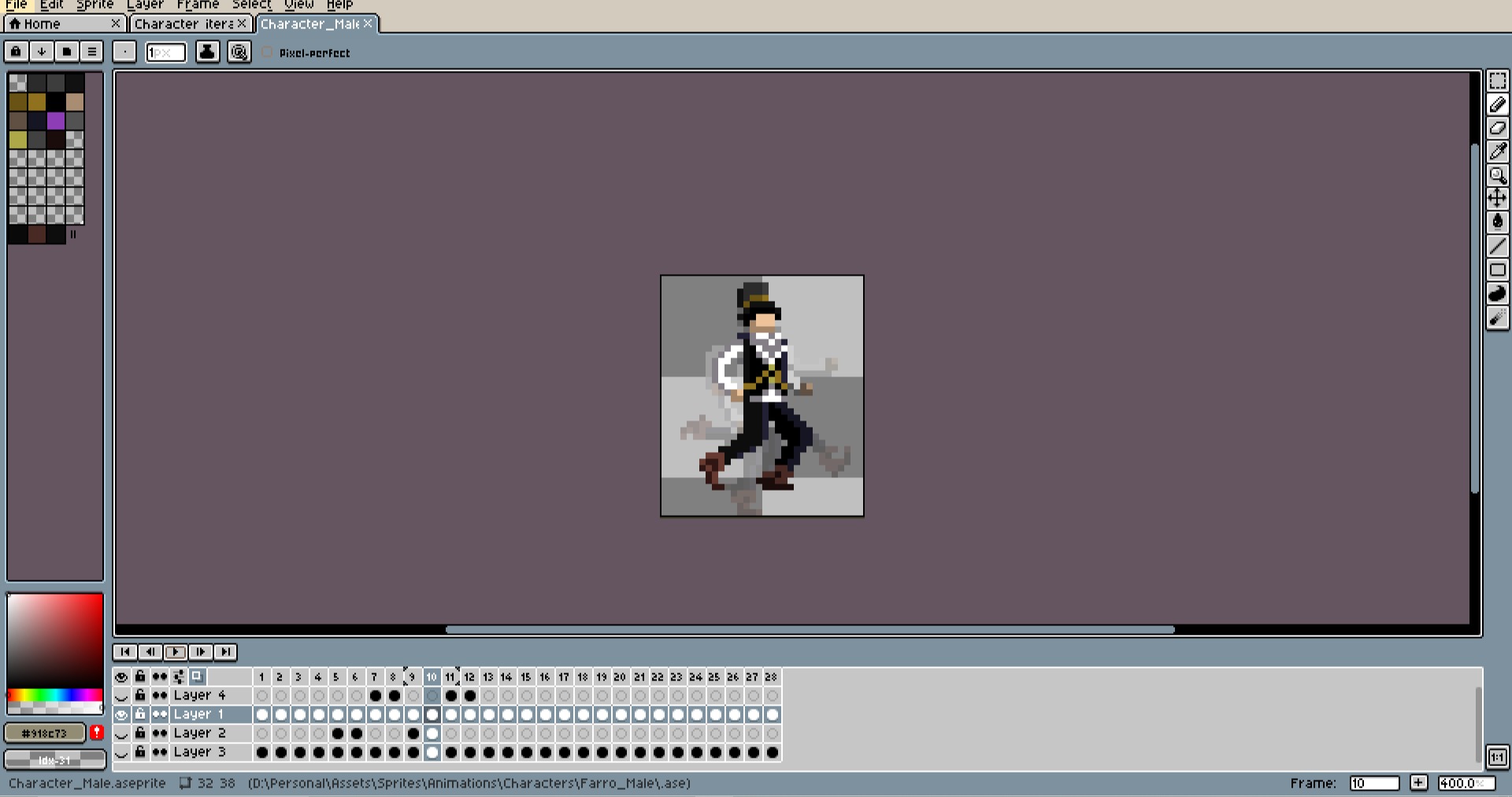This screenshot has width=1512, height=797.
Task: Activate the Zoom tool
Action: 1497,175
